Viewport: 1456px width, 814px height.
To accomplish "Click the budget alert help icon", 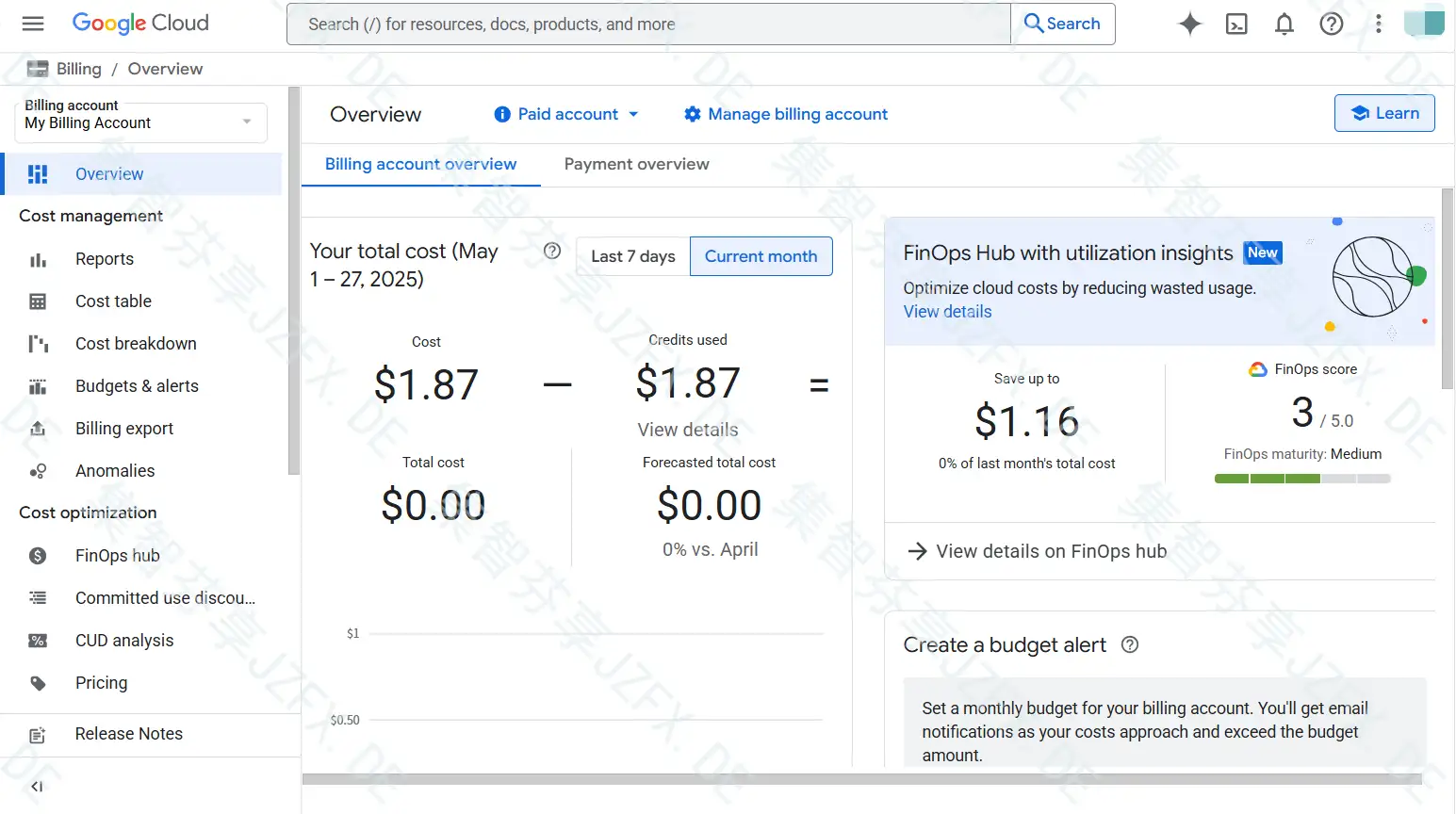I will pyautogui.click(x=1130, y=644).
